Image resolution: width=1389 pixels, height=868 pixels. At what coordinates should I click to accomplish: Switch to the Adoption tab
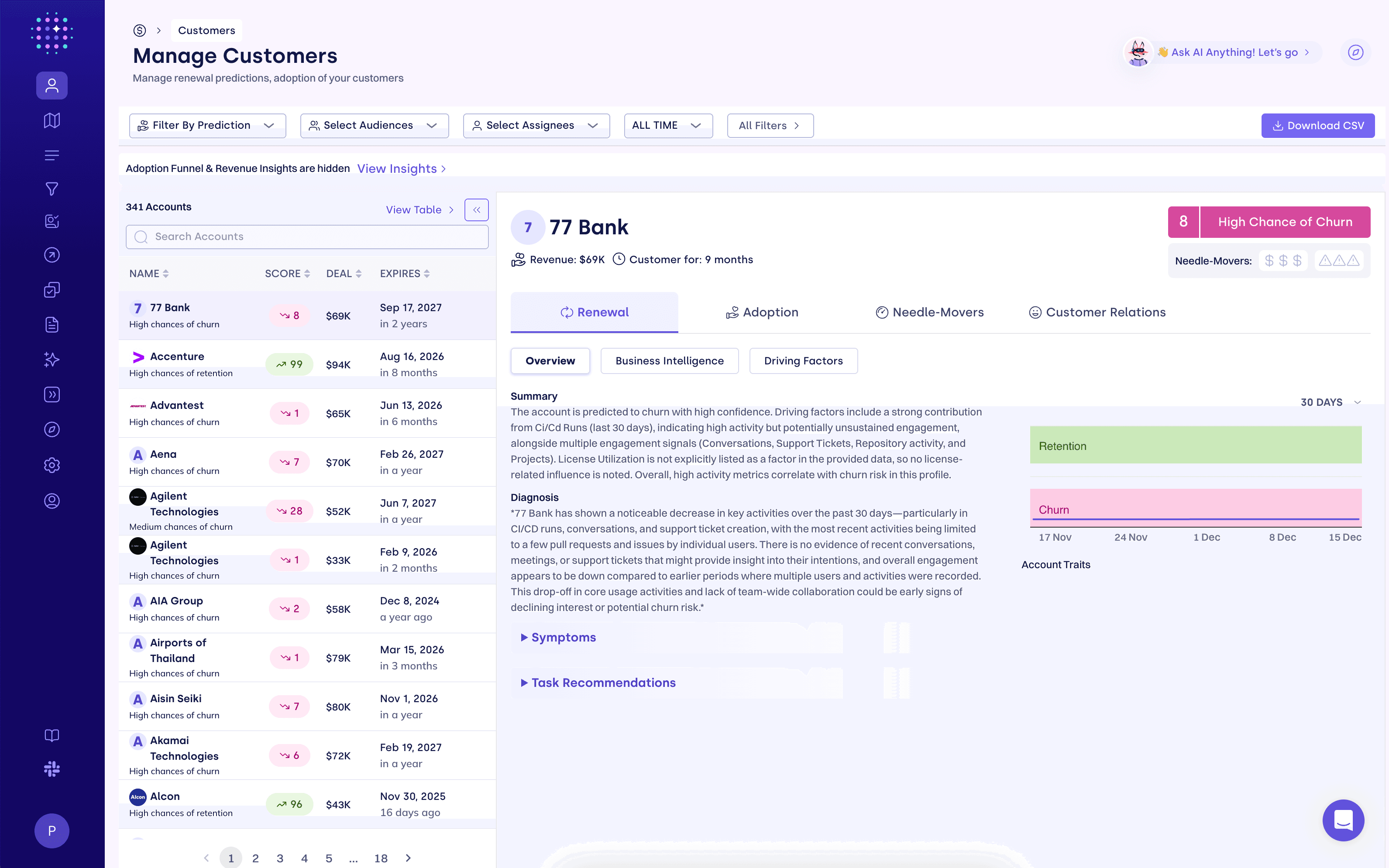point(761,312)
